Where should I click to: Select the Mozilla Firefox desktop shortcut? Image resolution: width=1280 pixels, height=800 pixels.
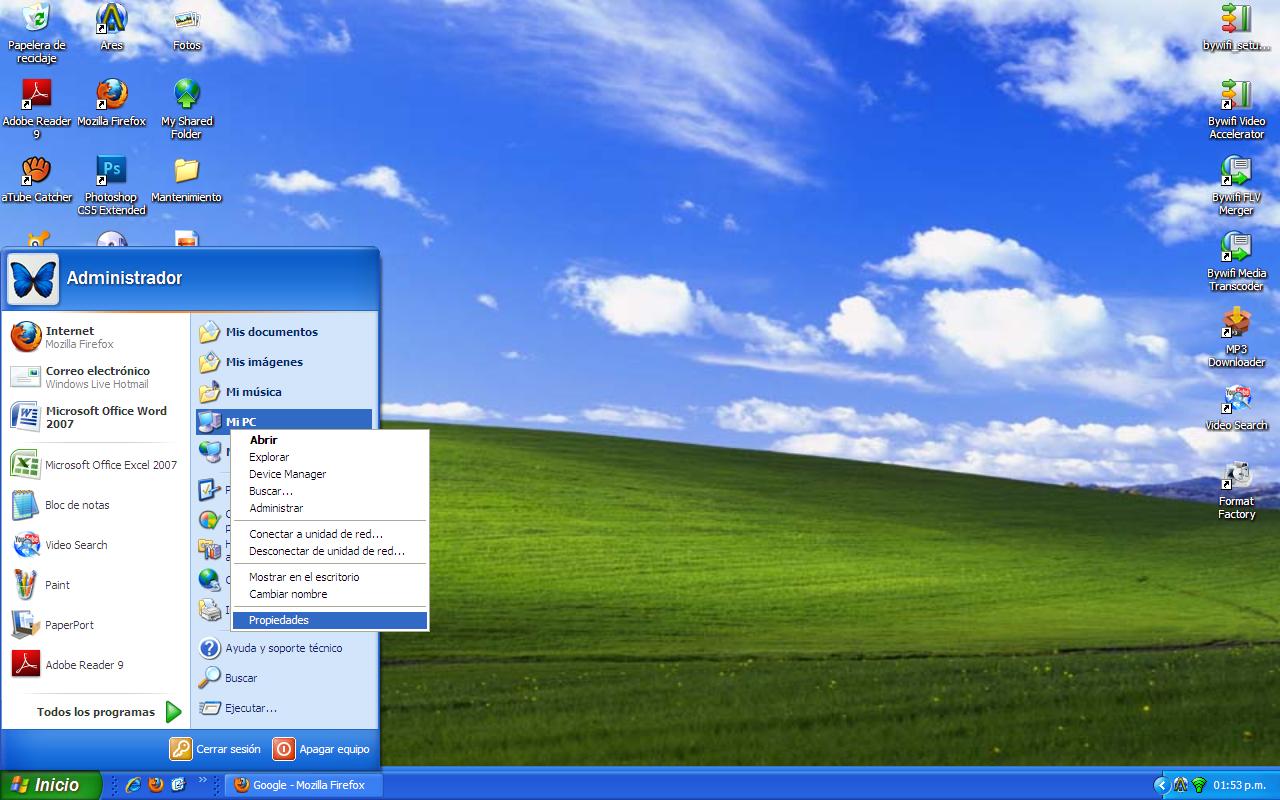pyautogui.click(x=112, y=103)
